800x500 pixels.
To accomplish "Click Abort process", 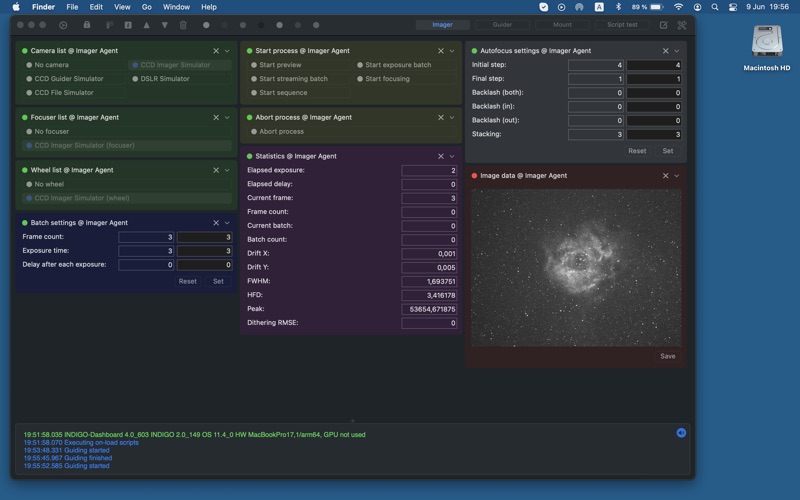I will [x=352, y=131].
